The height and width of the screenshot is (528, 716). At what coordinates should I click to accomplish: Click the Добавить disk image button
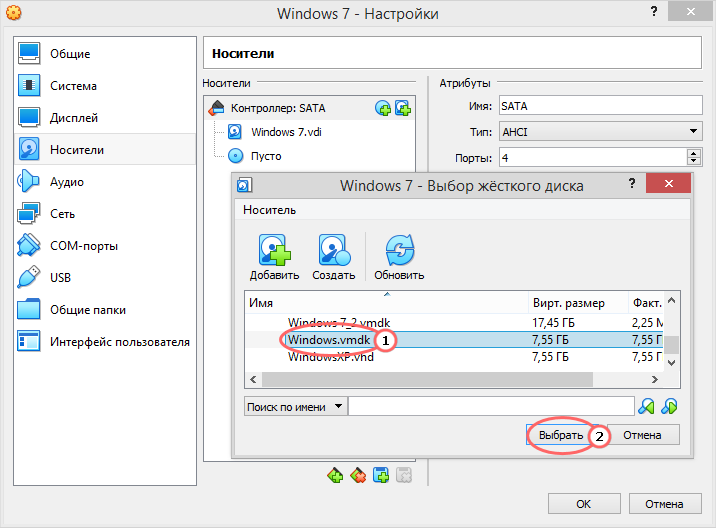[x=274, y=257]
